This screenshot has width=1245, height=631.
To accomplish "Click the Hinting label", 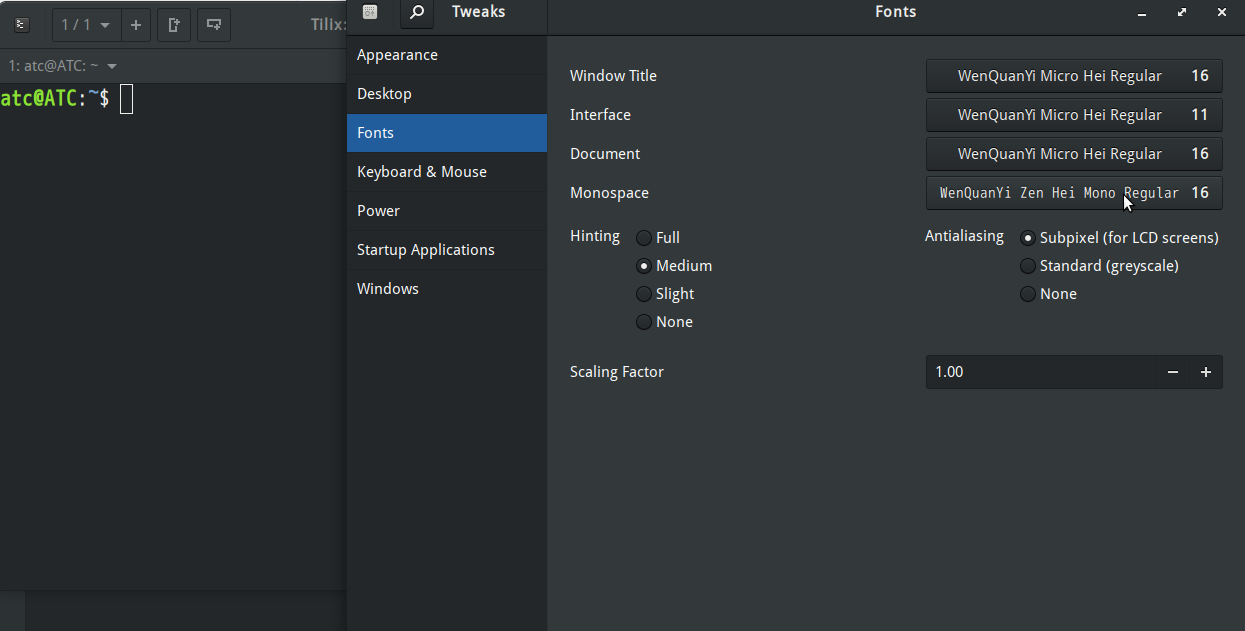I will point(595,236).
